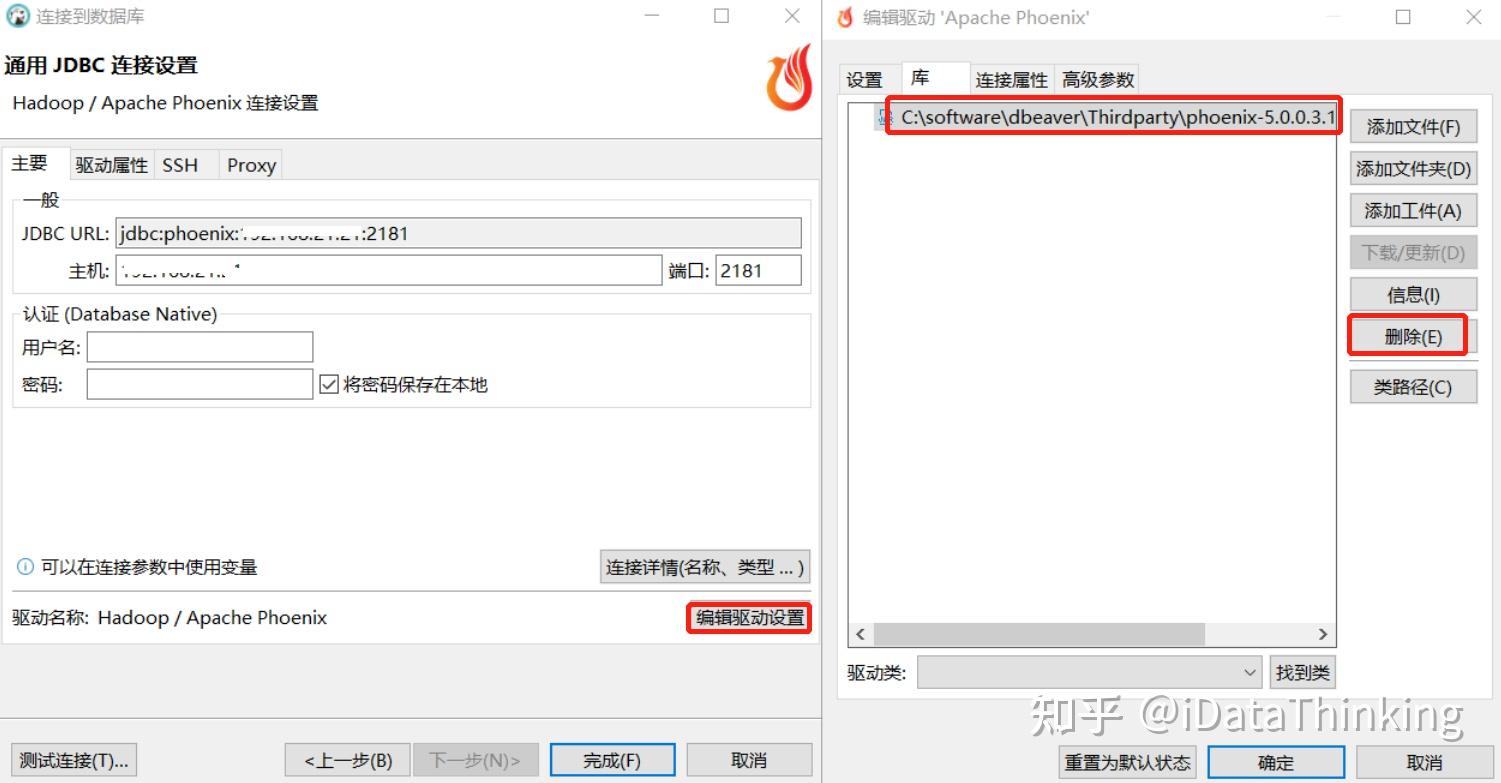Click the Phoenix flame logo icon

coord(790,77)
